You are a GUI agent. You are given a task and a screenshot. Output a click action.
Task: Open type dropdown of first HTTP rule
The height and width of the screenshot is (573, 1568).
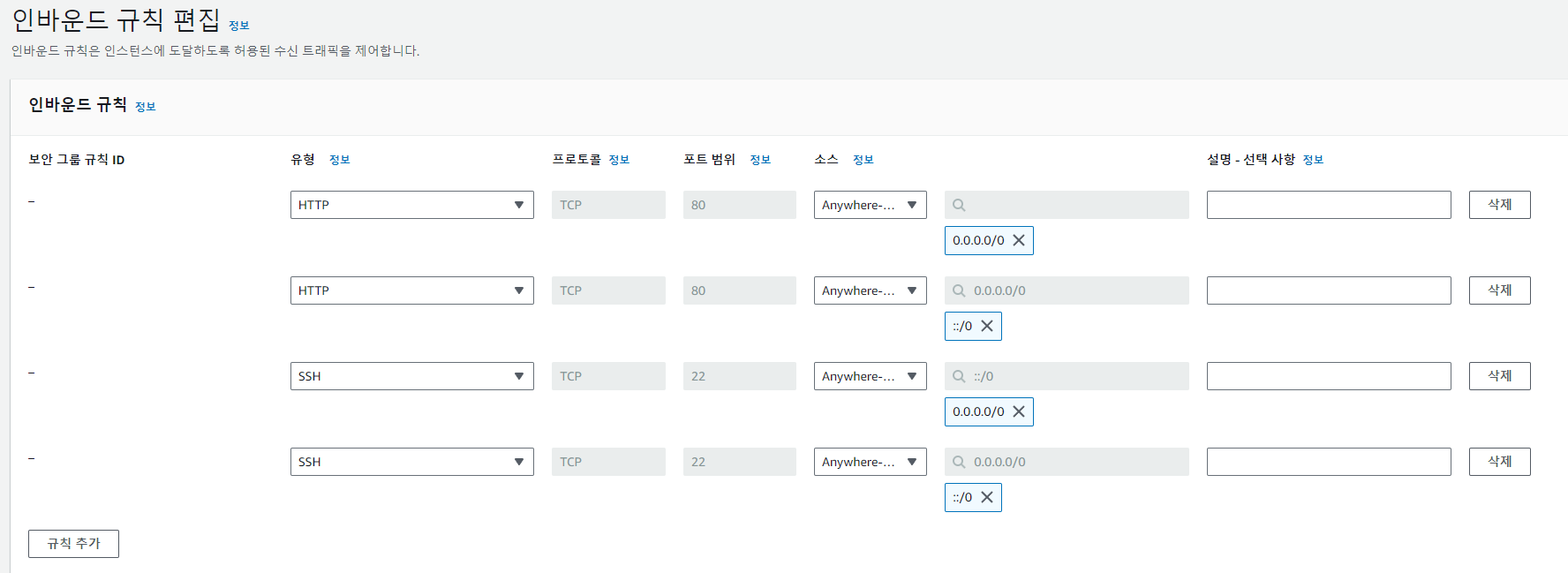(412, 205)
